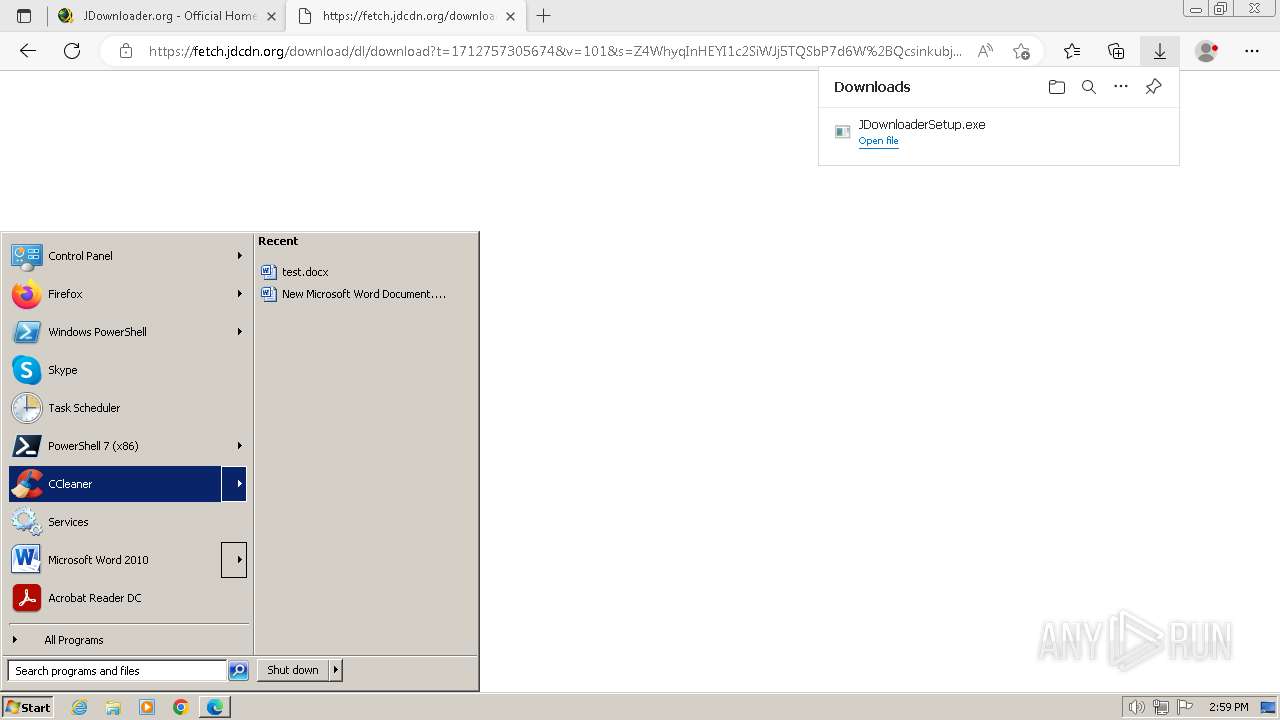Viewport: 1280px width, 720px height.
Task: Launch Firefox from the Start menu
Action: 128,294
